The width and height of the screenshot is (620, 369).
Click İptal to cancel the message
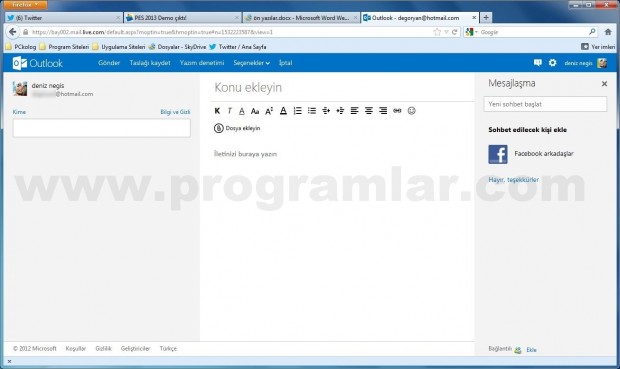285,63
